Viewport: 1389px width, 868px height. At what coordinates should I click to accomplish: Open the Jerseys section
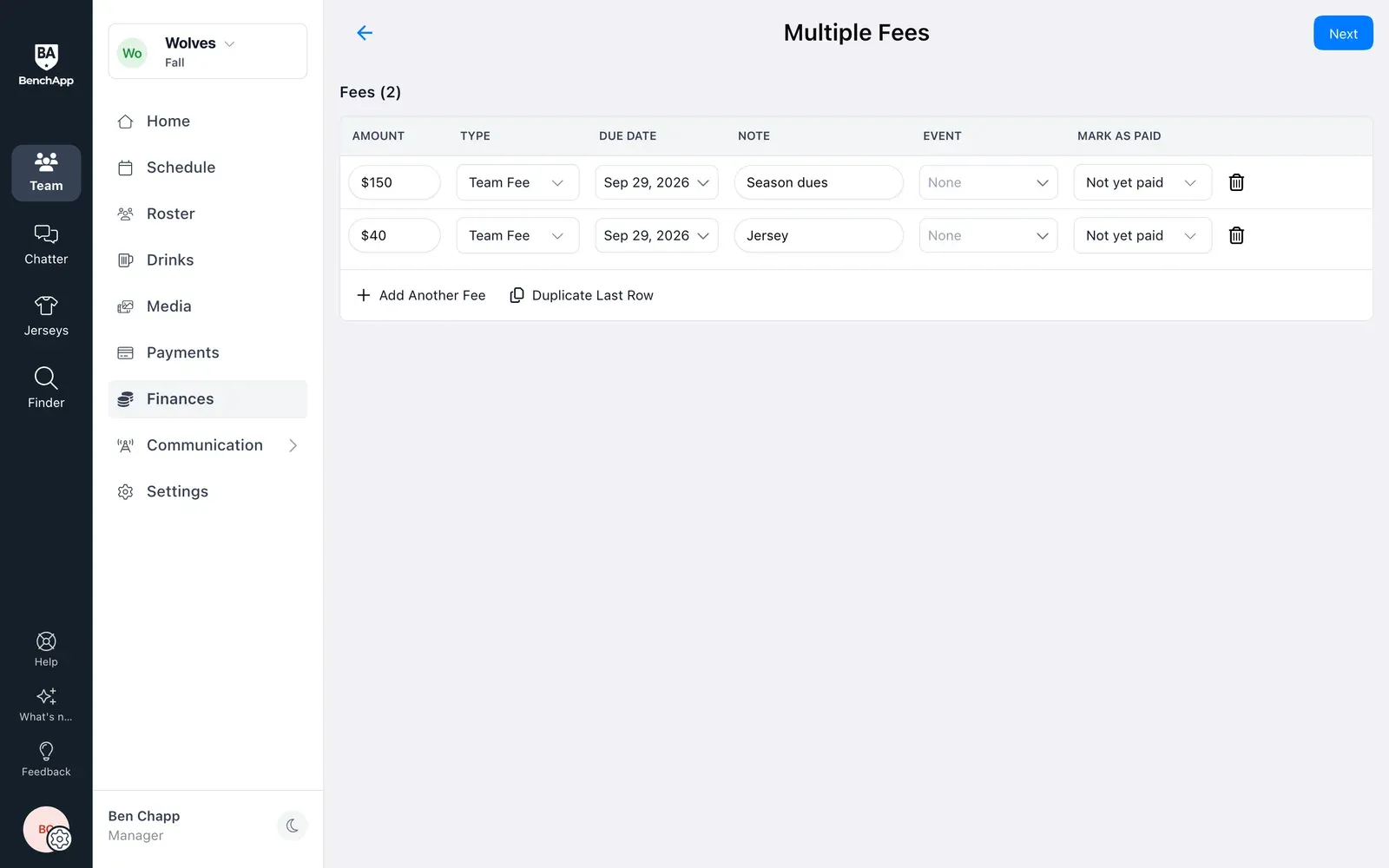coord(46,316)
